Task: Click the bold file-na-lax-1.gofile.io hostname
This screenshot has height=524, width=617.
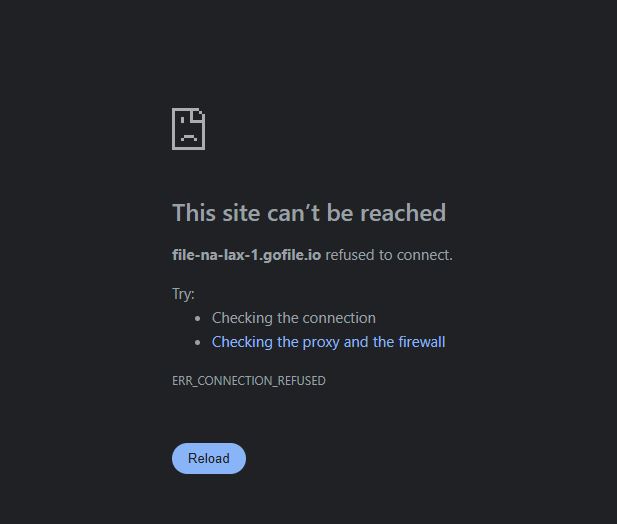Action: [x=246, y=255]
